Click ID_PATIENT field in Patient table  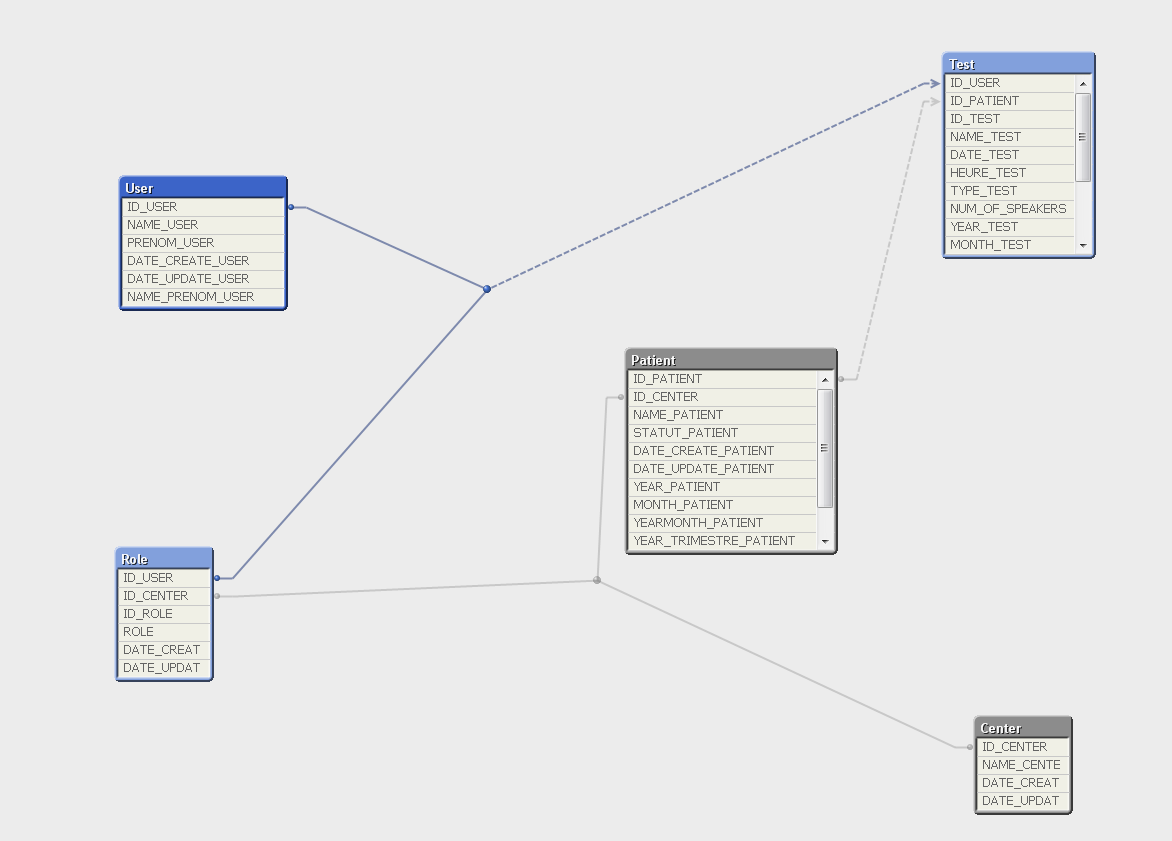pyautogui.click(x=723, y=379)
